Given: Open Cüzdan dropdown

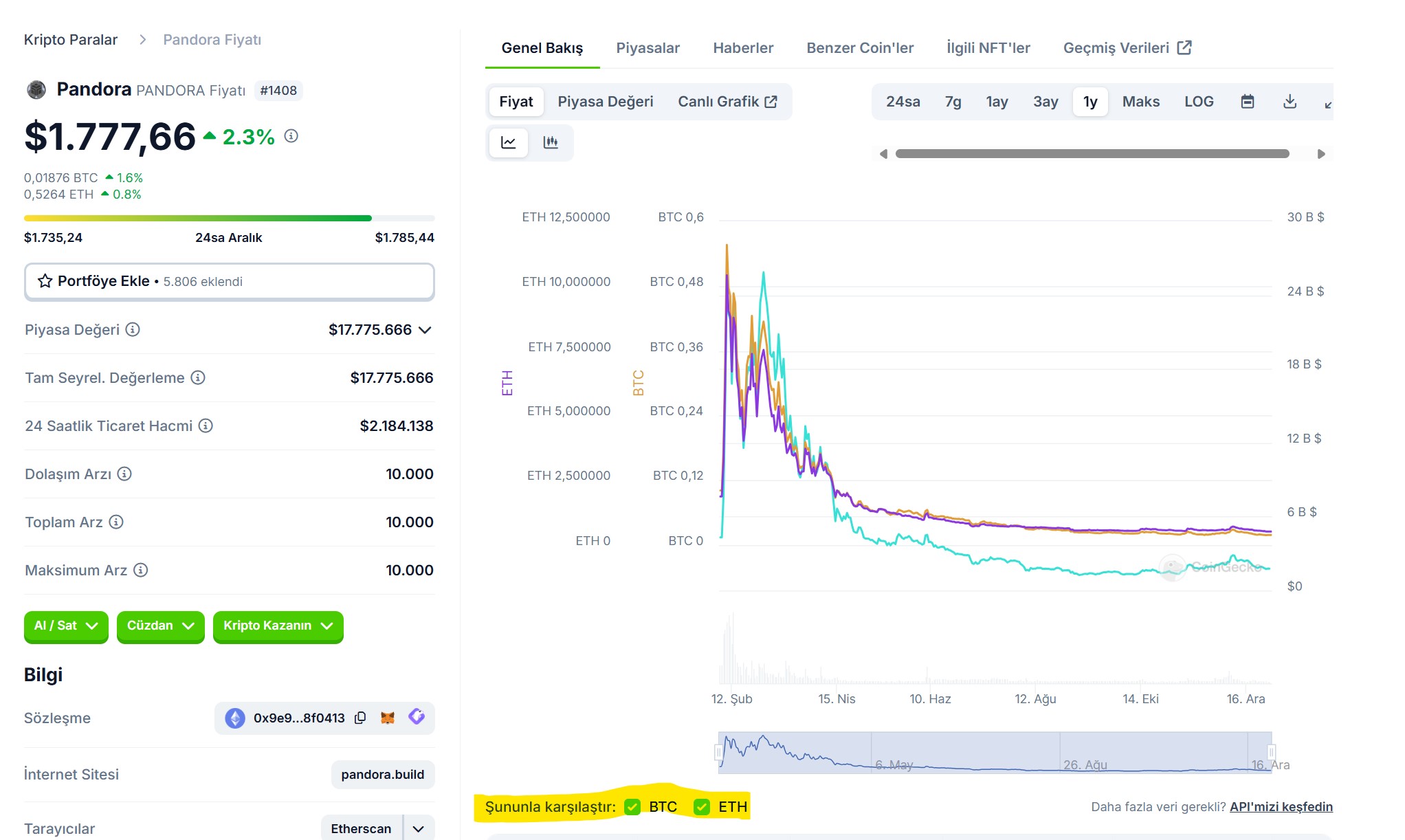Looking at the screenshot, I should click(161, 626).
